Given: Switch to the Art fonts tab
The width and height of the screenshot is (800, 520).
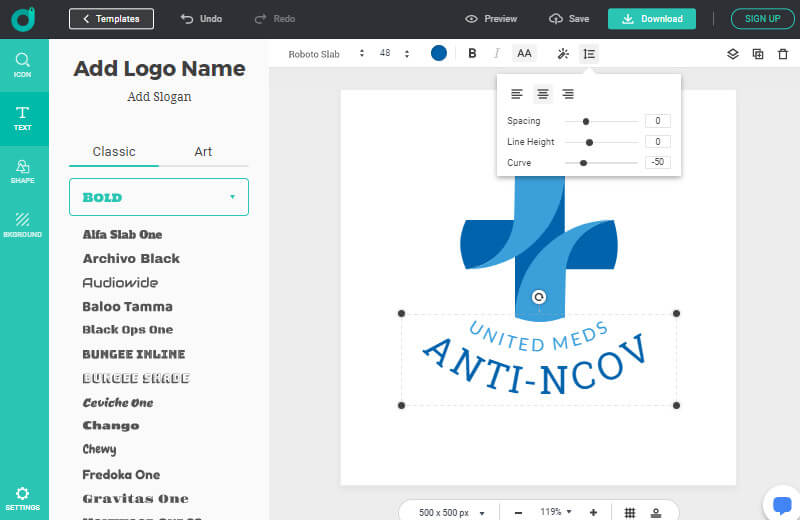Looking at the screenshot, I should tap(203, 152).
